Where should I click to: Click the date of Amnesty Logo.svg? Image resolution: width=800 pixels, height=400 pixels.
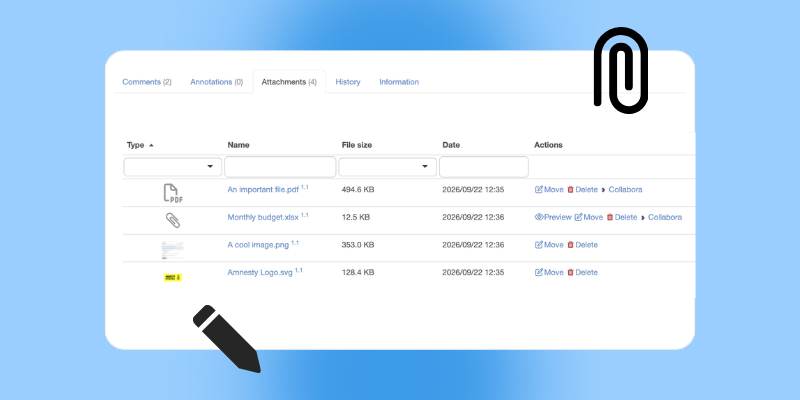coord(473,272)
